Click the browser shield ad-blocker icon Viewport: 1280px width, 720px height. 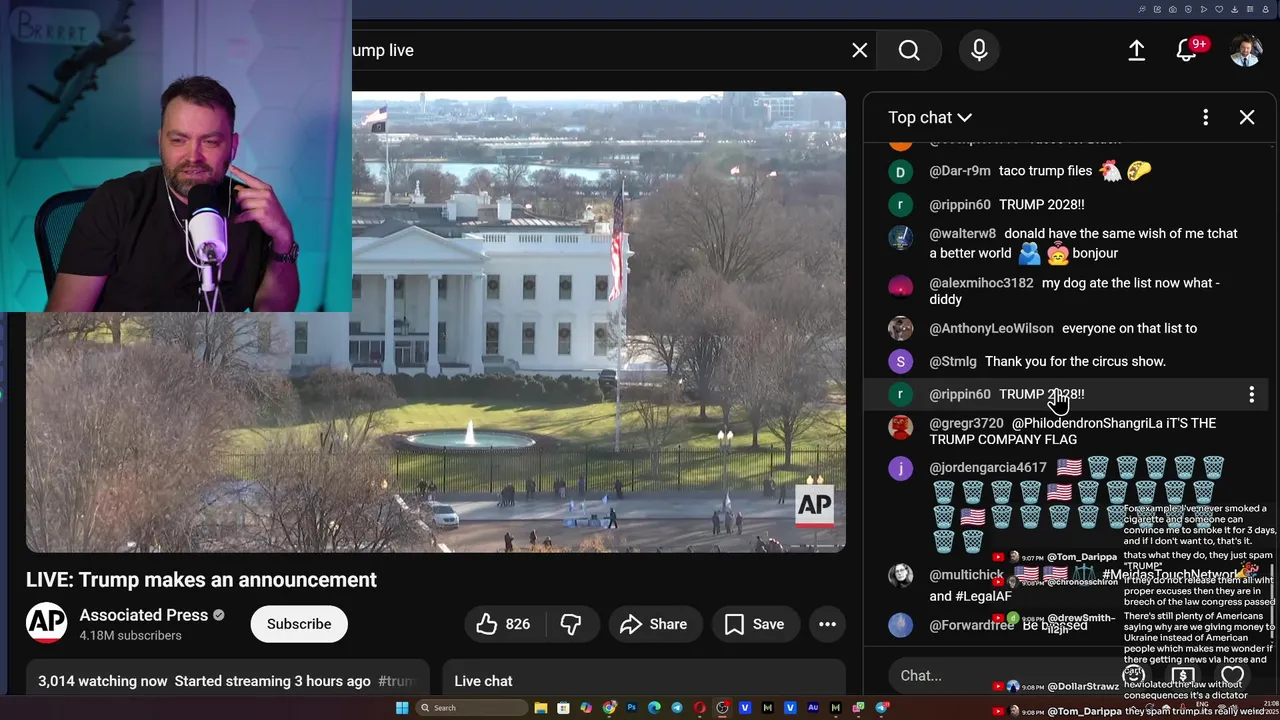click(x=1188, y=9)
